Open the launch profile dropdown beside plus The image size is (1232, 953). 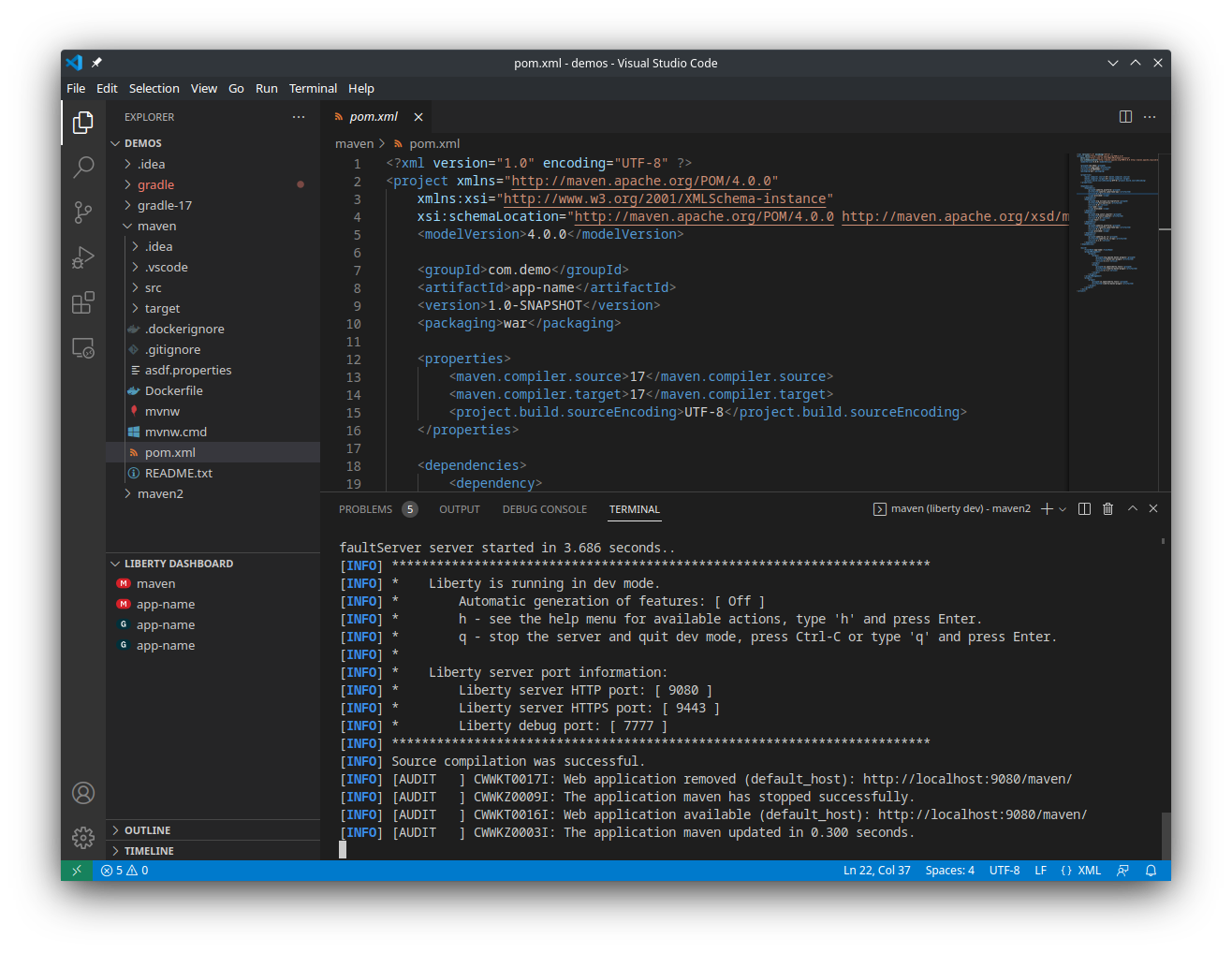1063,509
